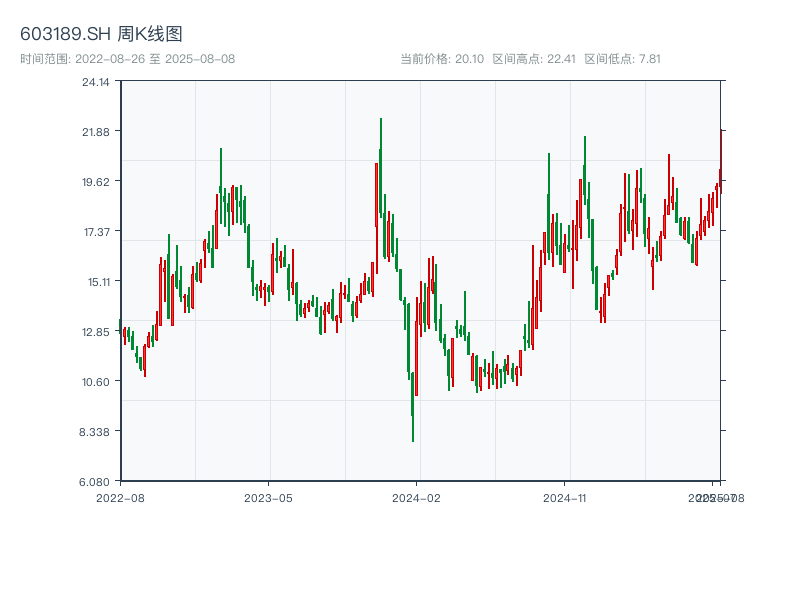Click the chart title 603189.SH 周K线图
The height and width of the screenshot is (600, 800).
point(101,34)
